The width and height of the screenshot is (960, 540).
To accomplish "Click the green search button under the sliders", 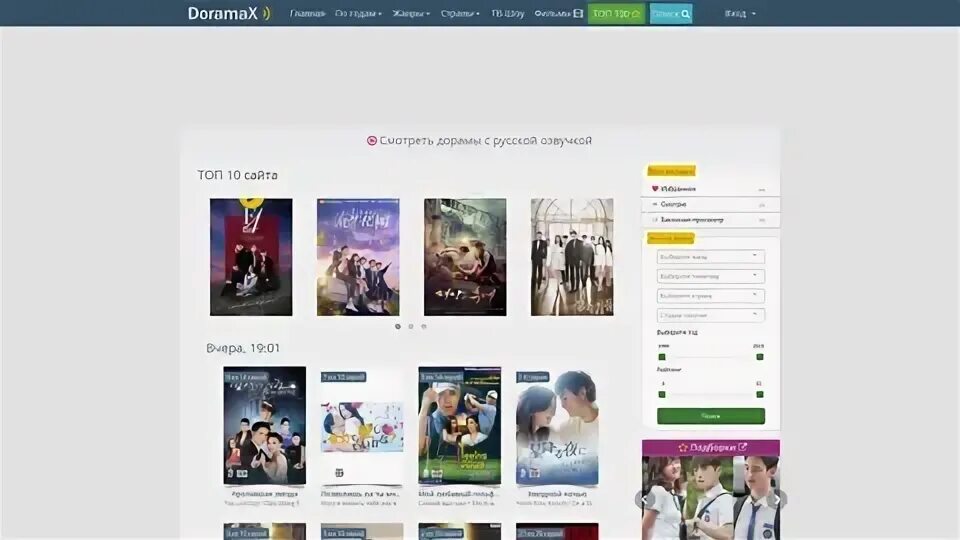I will (x=711, y=416).
